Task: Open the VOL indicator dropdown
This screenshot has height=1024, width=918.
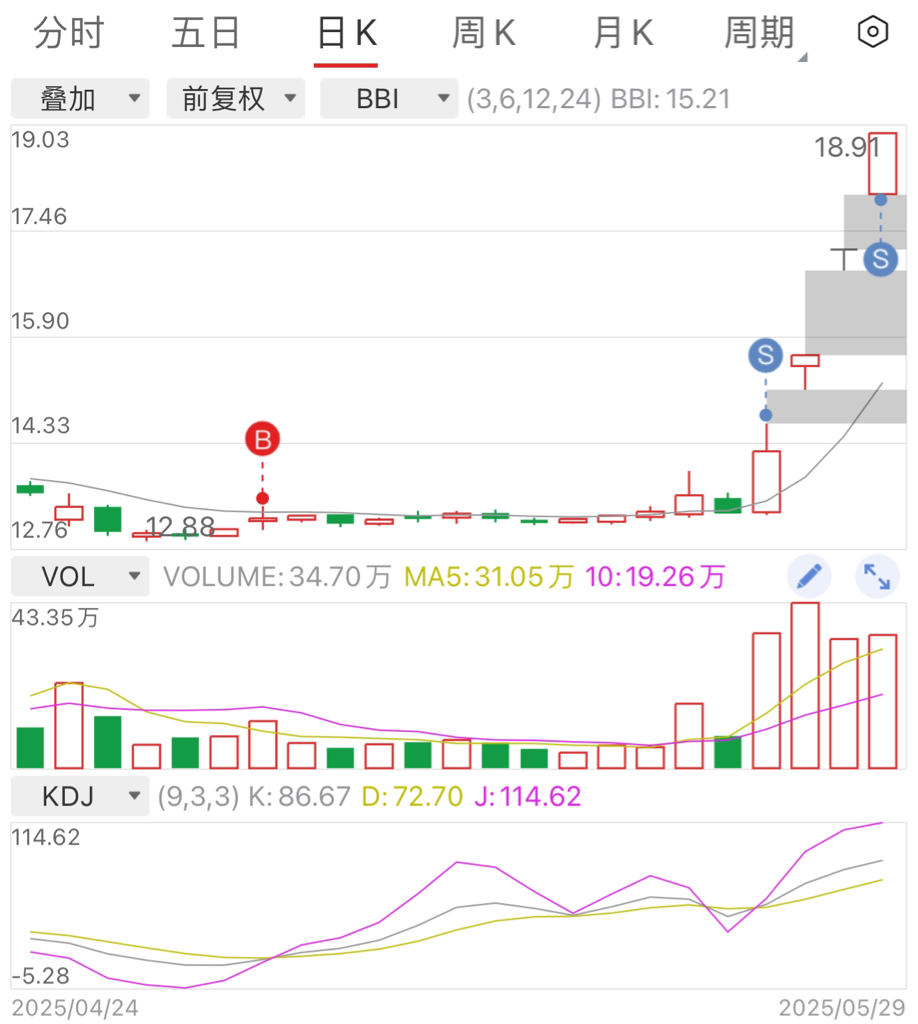Action: point(80,577)
